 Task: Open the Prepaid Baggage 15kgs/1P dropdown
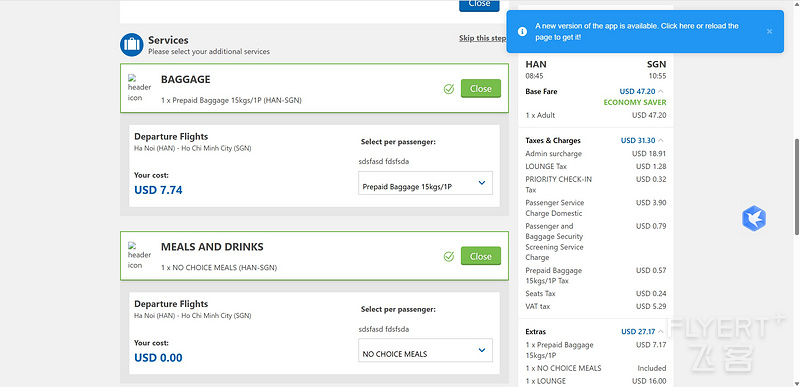pos(426,183)
